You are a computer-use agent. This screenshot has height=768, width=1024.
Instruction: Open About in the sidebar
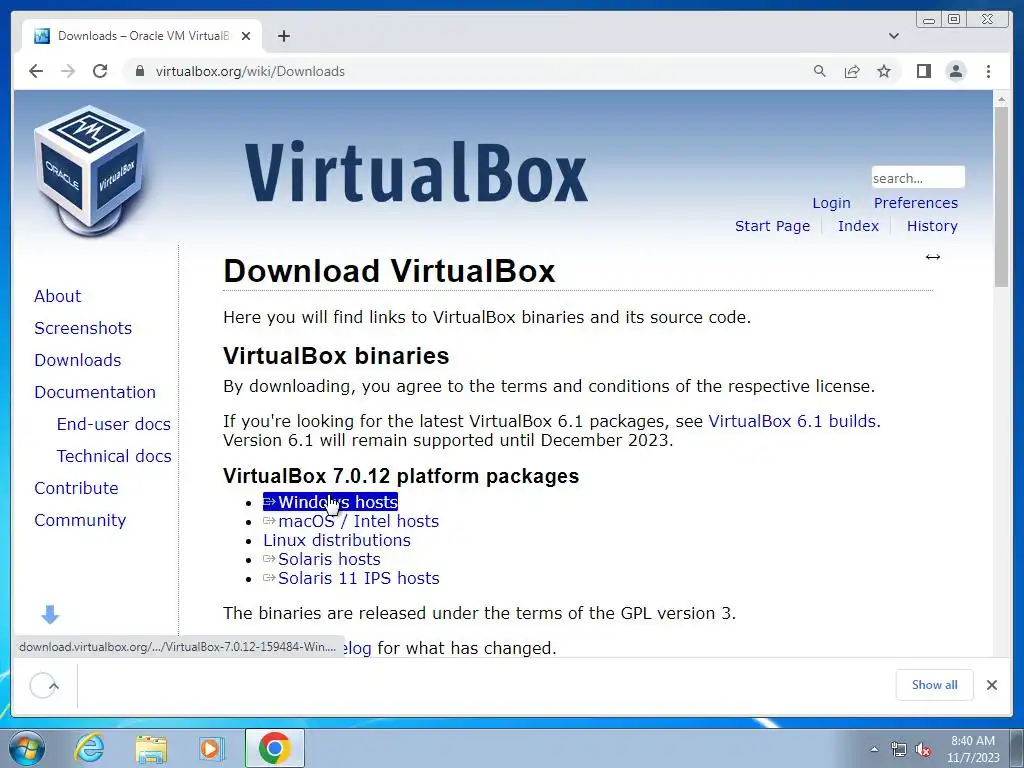57,296
